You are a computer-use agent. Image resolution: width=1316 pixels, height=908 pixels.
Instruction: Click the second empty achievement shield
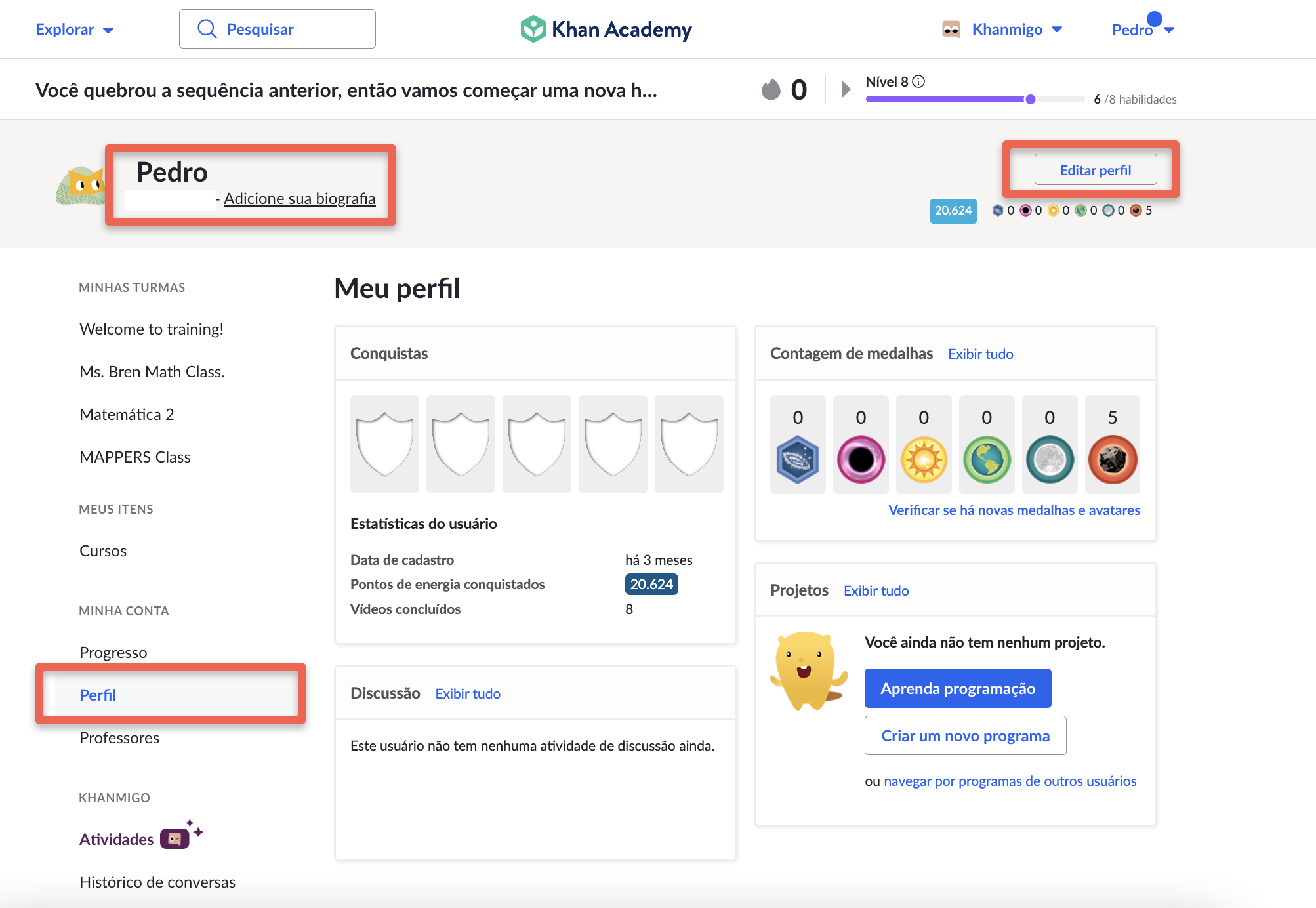point(461,444)
